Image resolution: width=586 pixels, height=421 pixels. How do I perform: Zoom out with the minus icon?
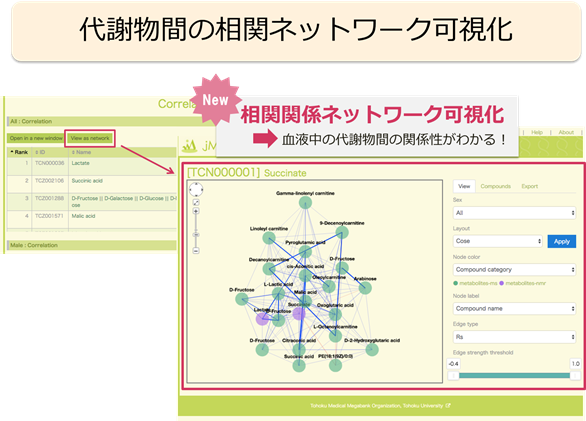[x=196, y=251]
